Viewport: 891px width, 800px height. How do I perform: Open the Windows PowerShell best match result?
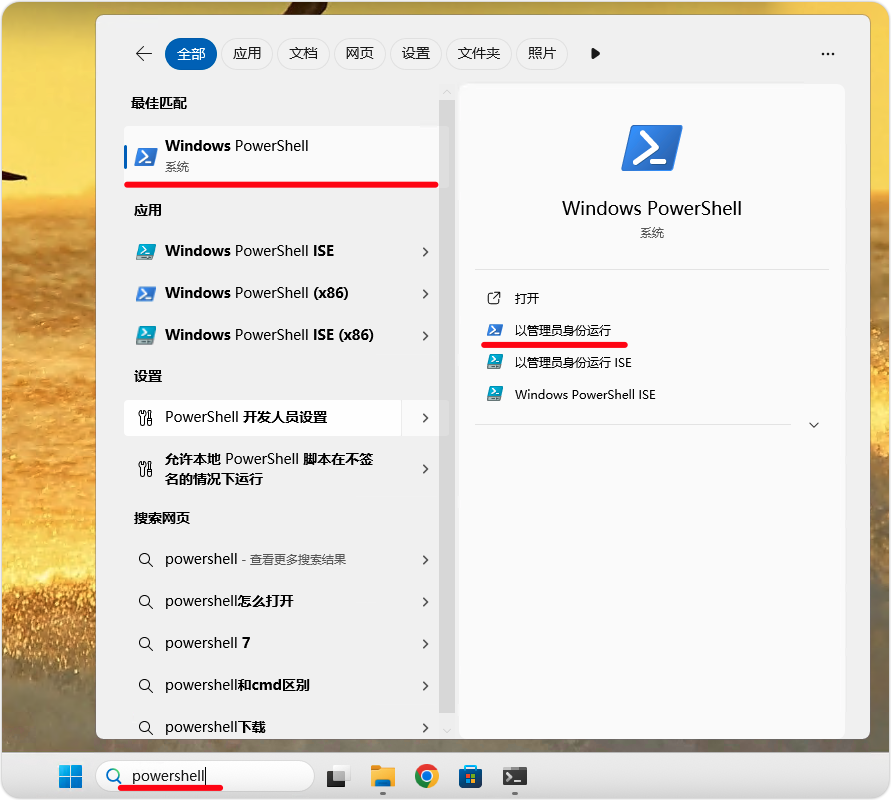(281, 156)
